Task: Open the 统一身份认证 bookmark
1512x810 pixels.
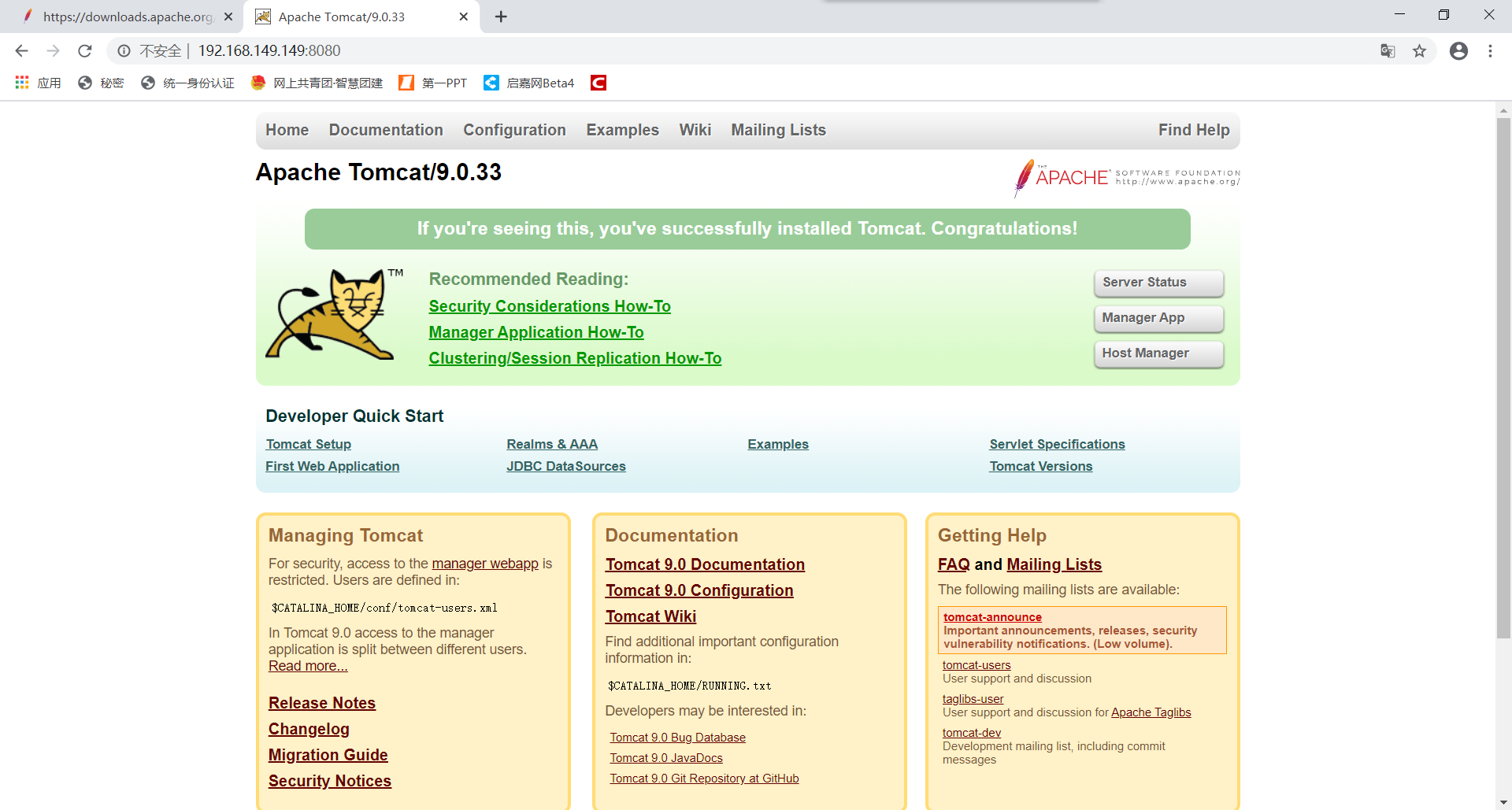Action: click(187, 83)
